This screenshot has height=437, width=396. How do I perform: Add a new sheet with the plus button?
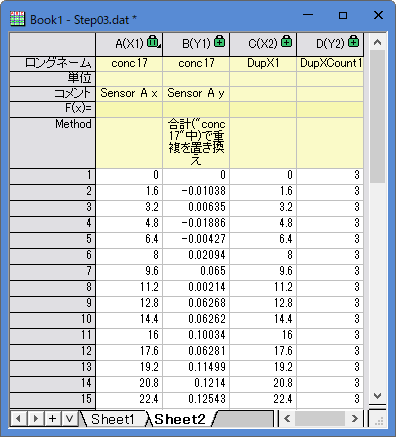[52, 418]
